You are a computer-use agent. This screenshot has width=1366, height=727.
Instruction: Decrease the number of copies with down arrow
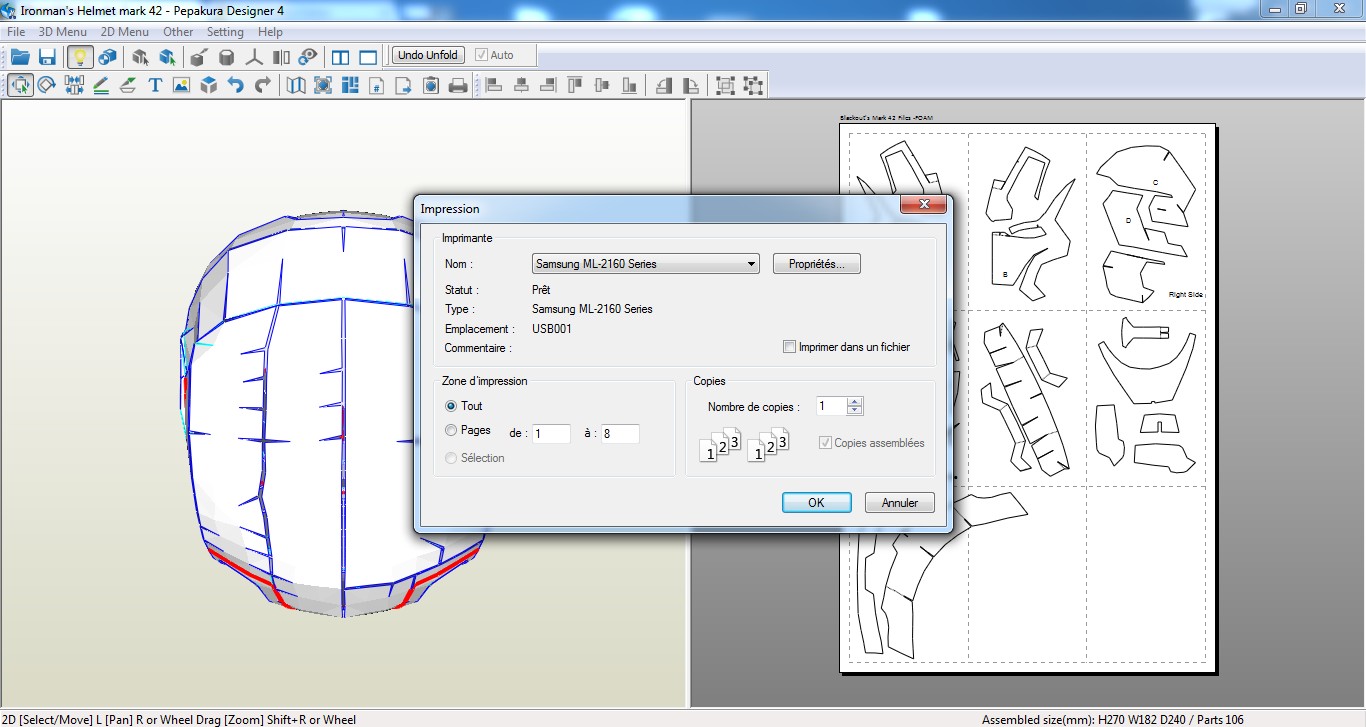854,411
